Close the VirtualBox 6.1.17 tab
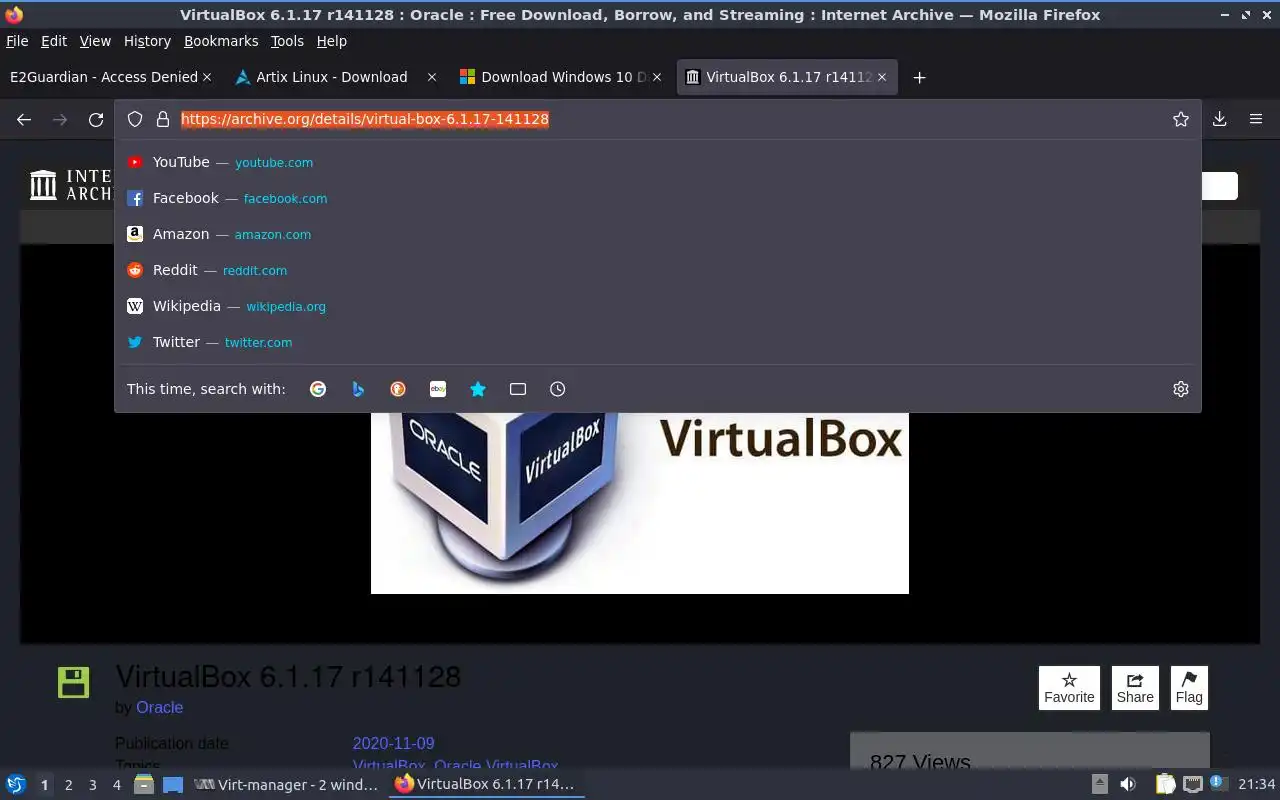Image resolution: width=1280 pixels, height=800 pixels. point(882,77)
